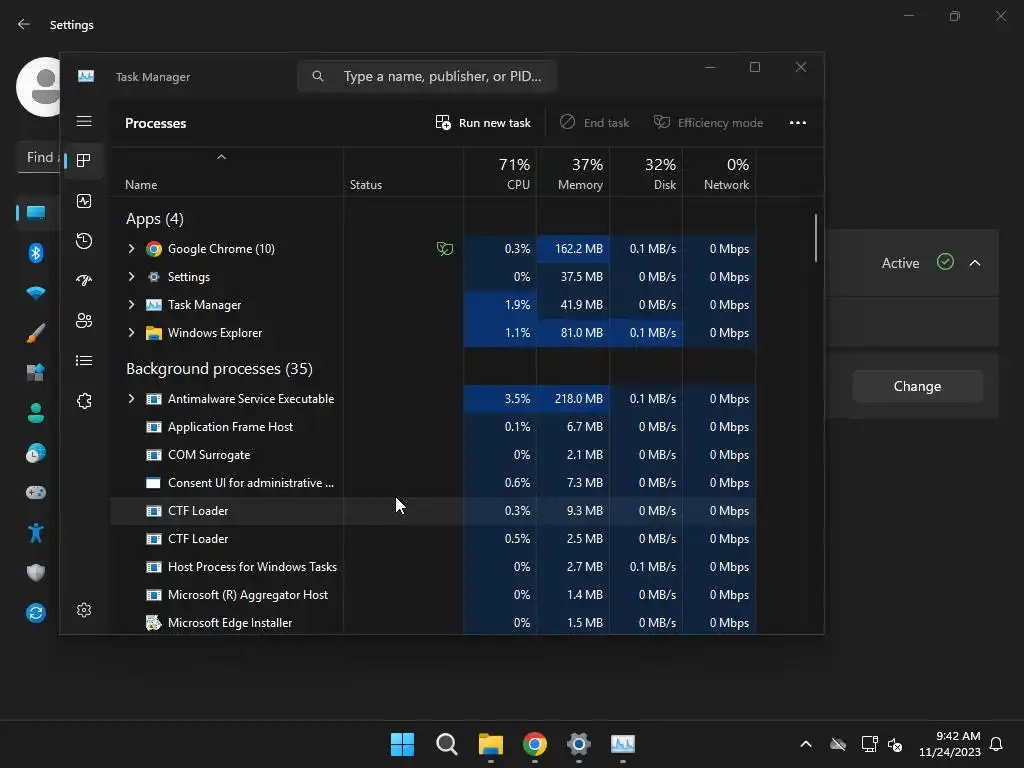Image resolution: width=1024 pixels, height=768 pixels.
Task: Select COM Surrogate process row
Action: click(x=433, y=455)
